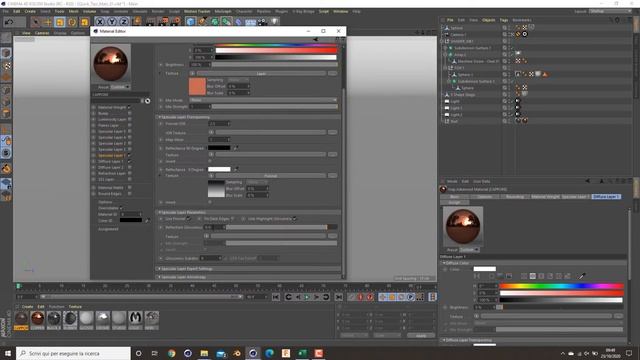Open the Texture menu in the Material Manager
The width and height of the screenshot is (640, 360).
point(75,307)
